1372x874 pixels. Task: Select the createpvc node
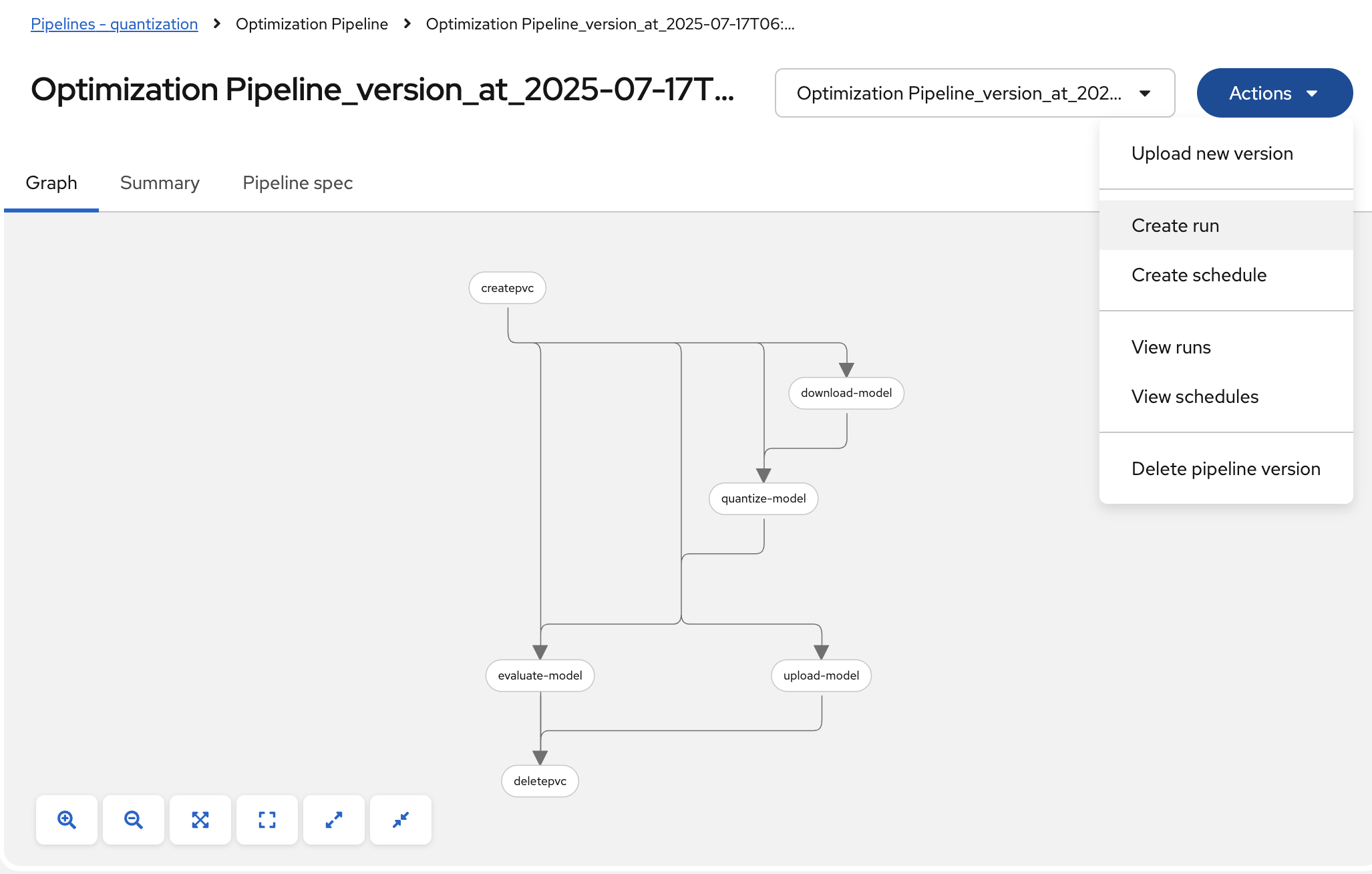pos(508,288)
